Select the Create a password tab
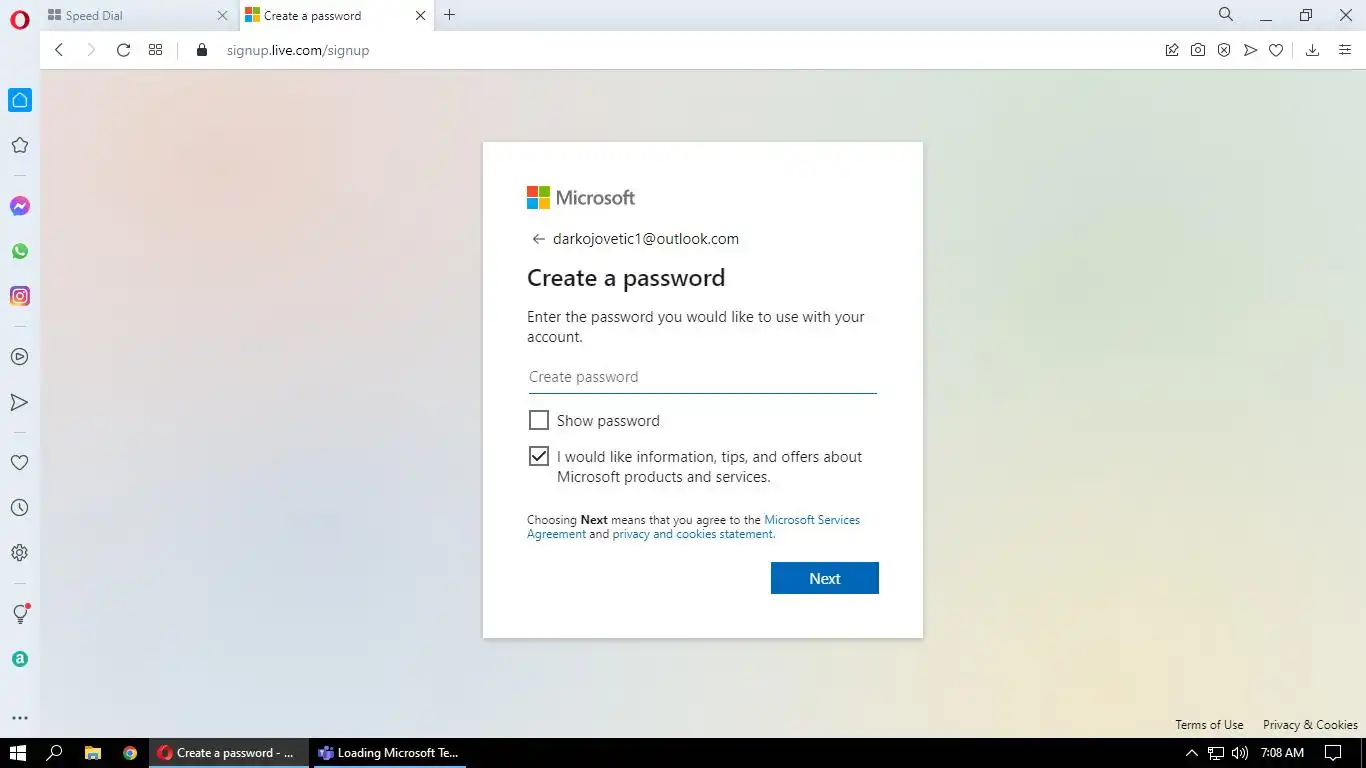 [x=337, y=15]
